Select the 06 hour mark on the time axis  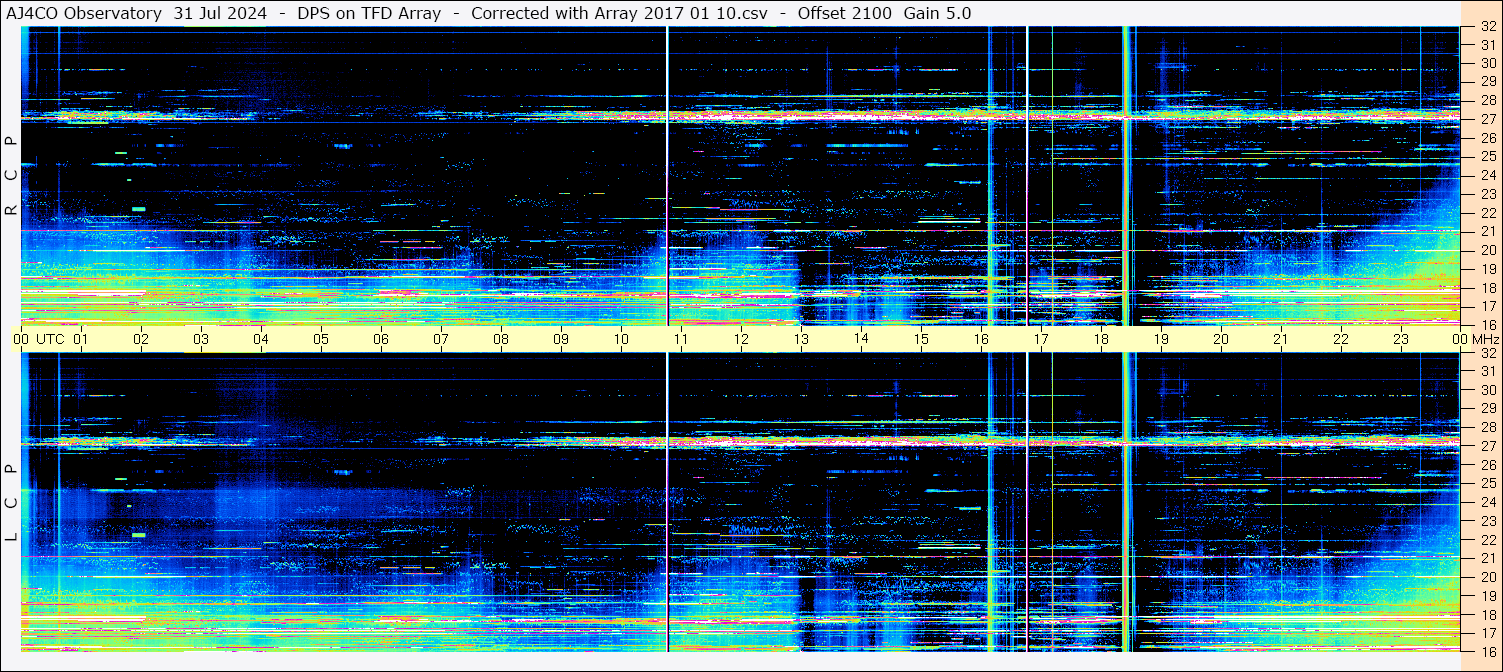pyautogui.click(x=381, y=339)
